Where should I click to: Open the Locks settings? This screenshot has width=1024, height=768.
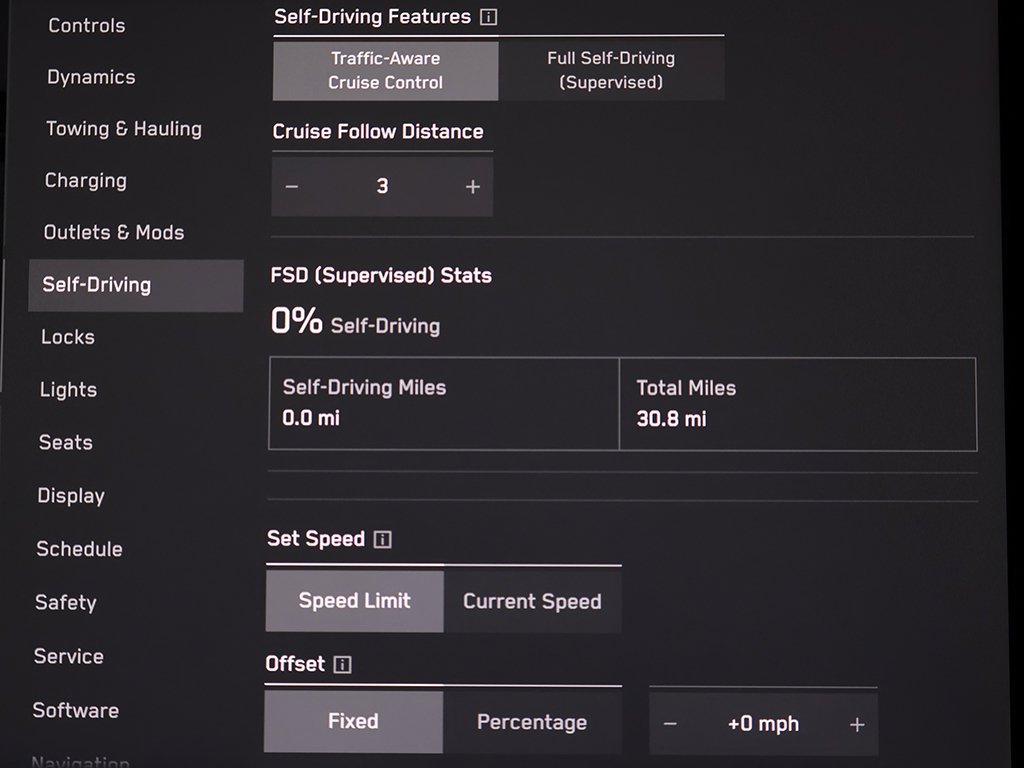coord(68,337)
